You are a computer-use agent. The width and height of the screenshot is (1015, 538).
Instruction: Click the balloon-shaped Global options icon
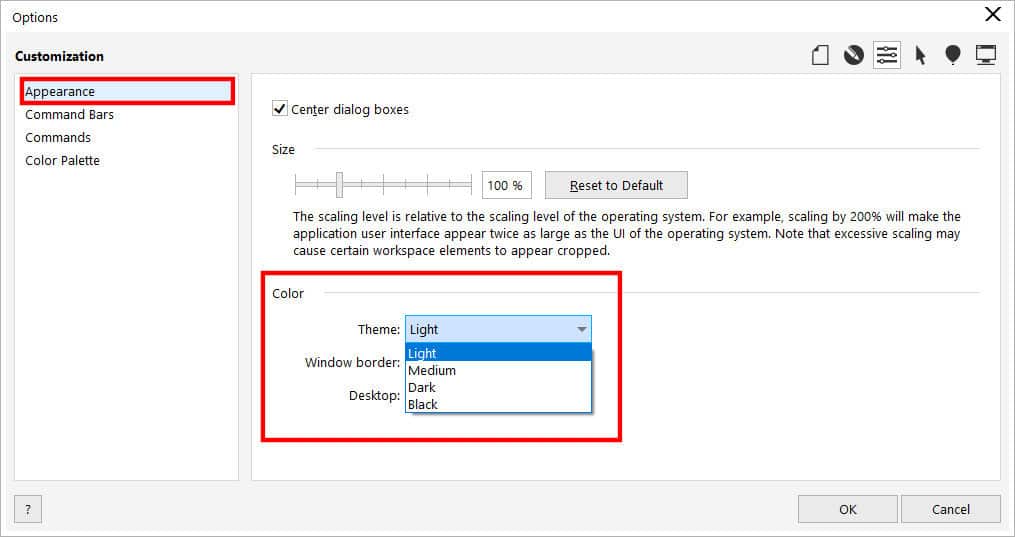click(953, 56)
